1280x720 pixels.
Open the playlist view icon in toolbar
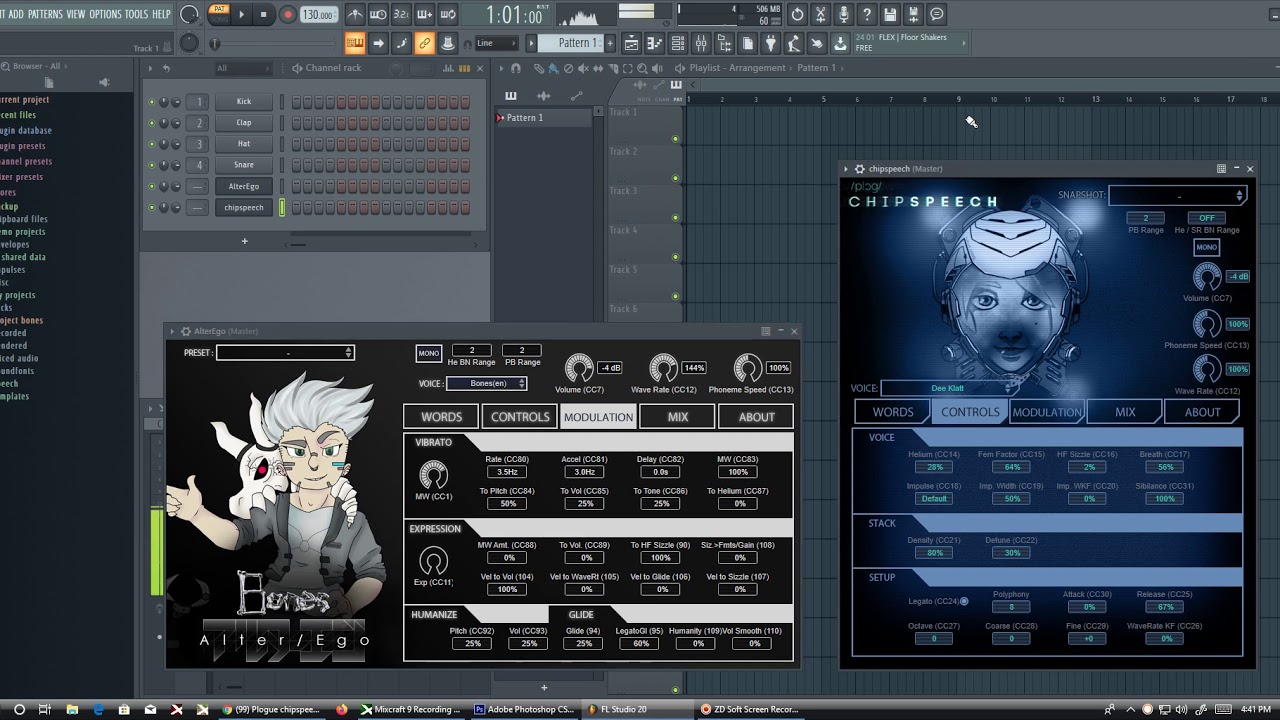(632, 43)
